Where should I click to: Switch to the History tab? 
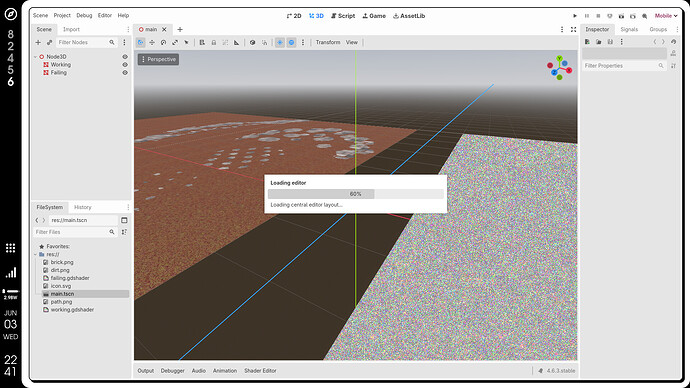(x=83, y=207)
